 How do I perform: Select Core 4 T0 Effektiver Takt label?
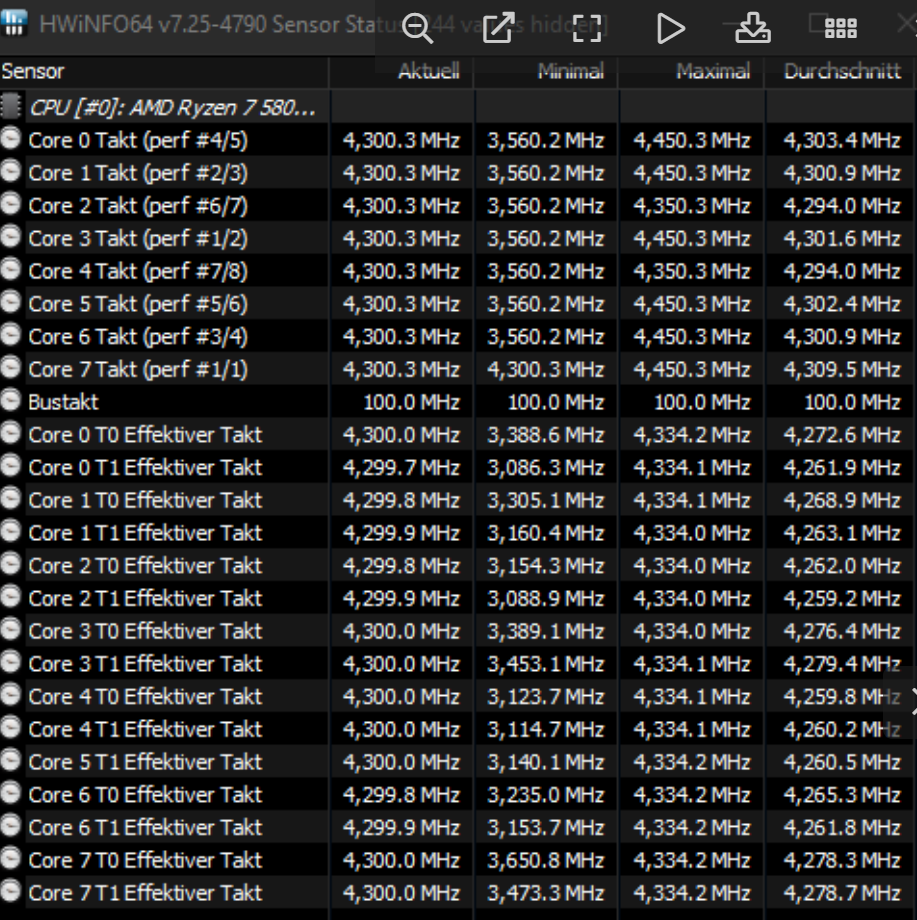tap(145, 697)
